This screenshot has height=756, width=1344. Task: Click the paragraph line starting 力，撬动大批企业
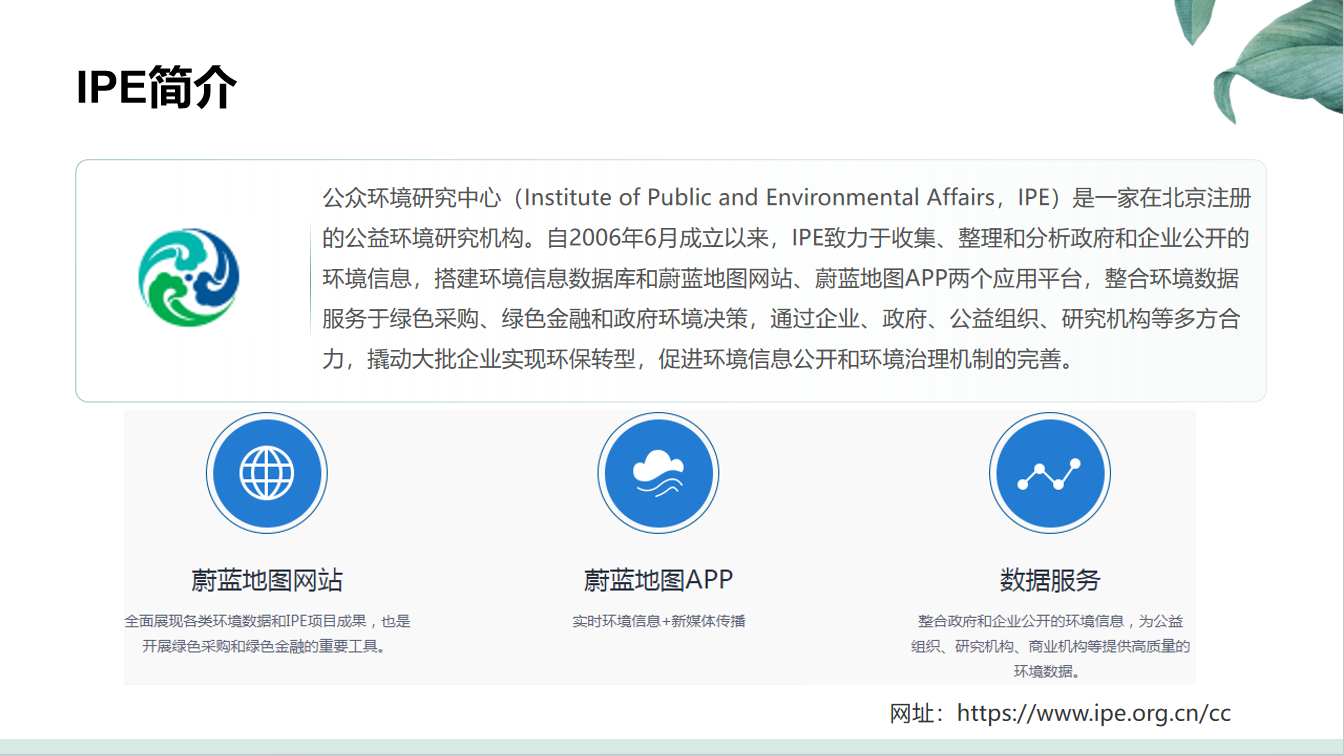(x=701, y=358)
